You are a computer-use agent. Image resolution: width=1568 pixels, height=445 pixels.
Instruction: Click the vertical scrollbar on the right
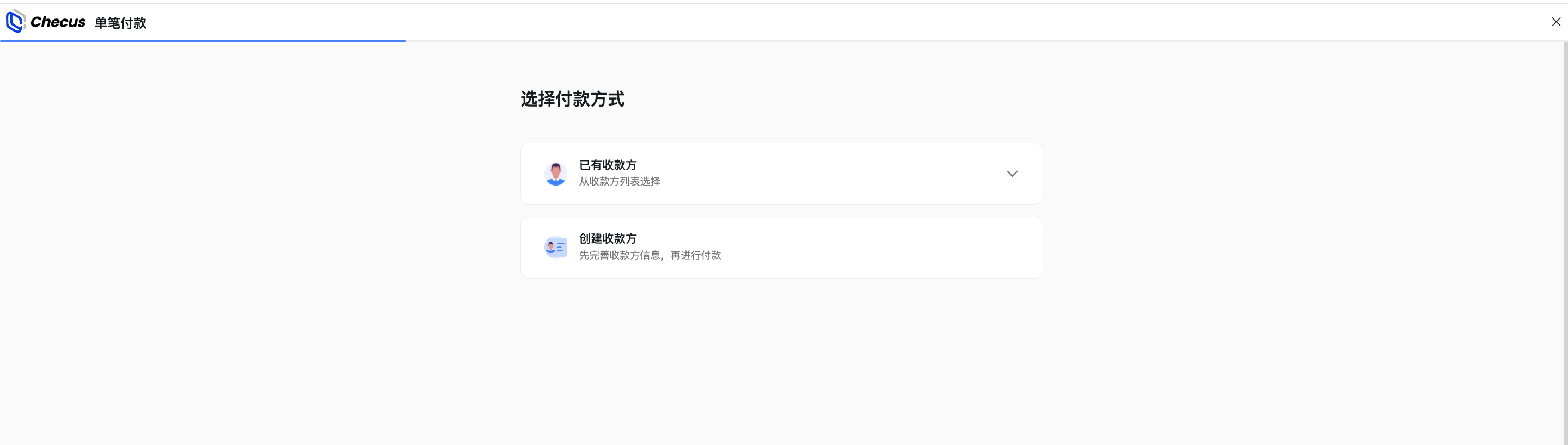coord(1565,243)
